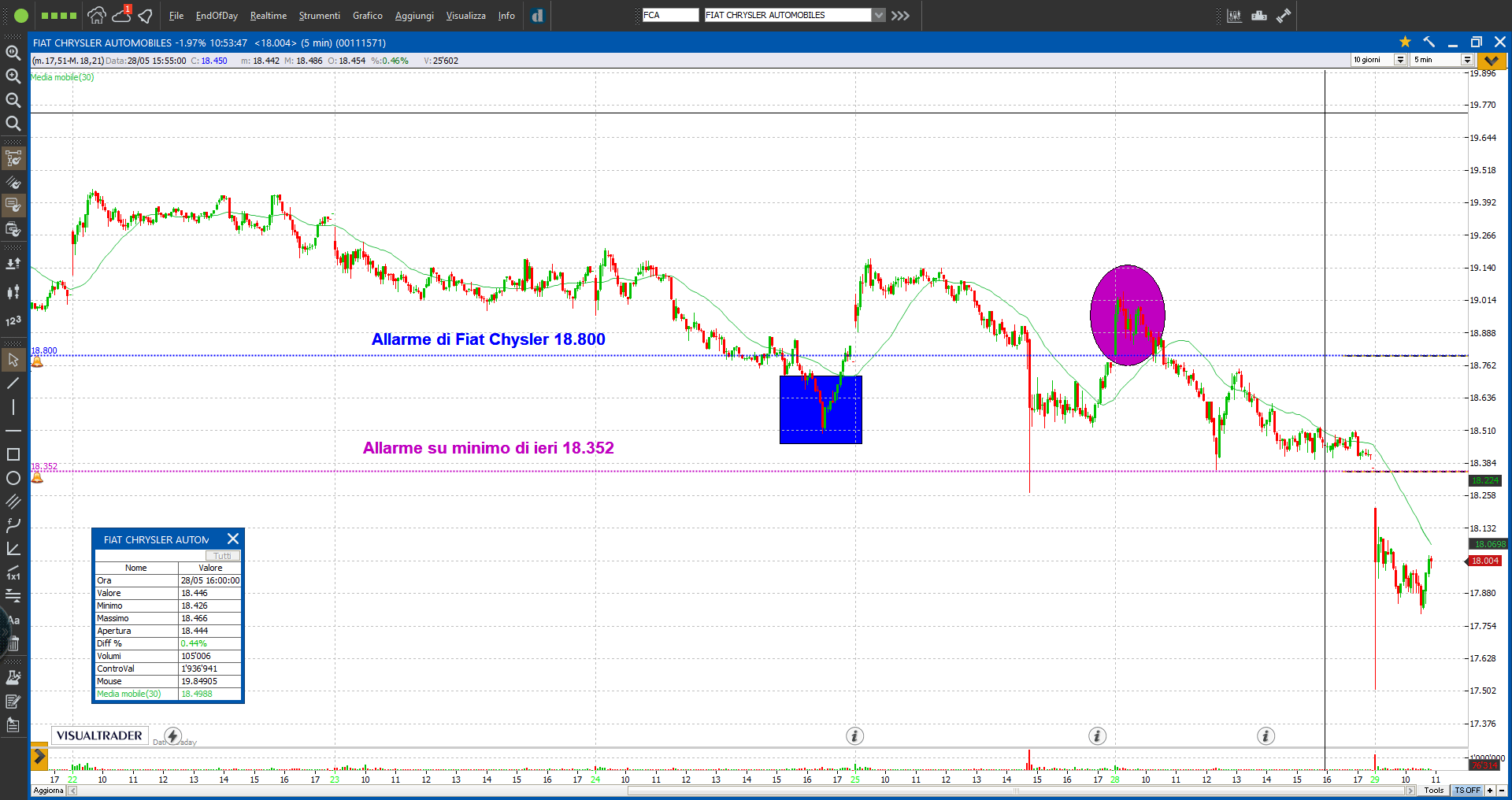Click the info marker on day 25
The height and width of the screenshot is (800, 1512).
click(855, 736)
